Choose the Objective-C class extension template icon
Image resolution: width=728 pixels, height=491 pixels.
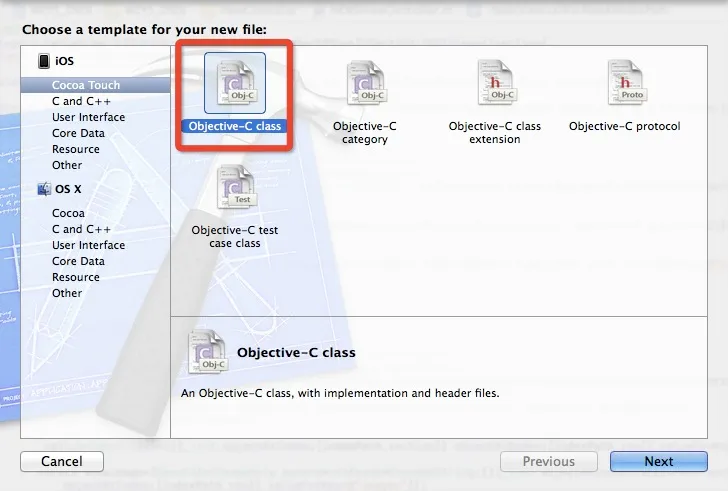(495, 82)
